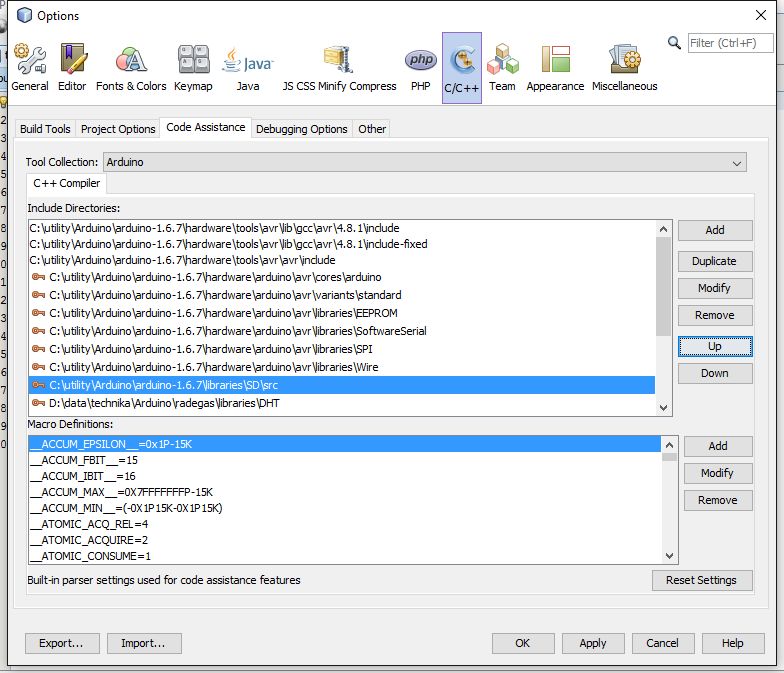Duplicate the selected include directory
The image size is (784, 673).
(715, 261)
